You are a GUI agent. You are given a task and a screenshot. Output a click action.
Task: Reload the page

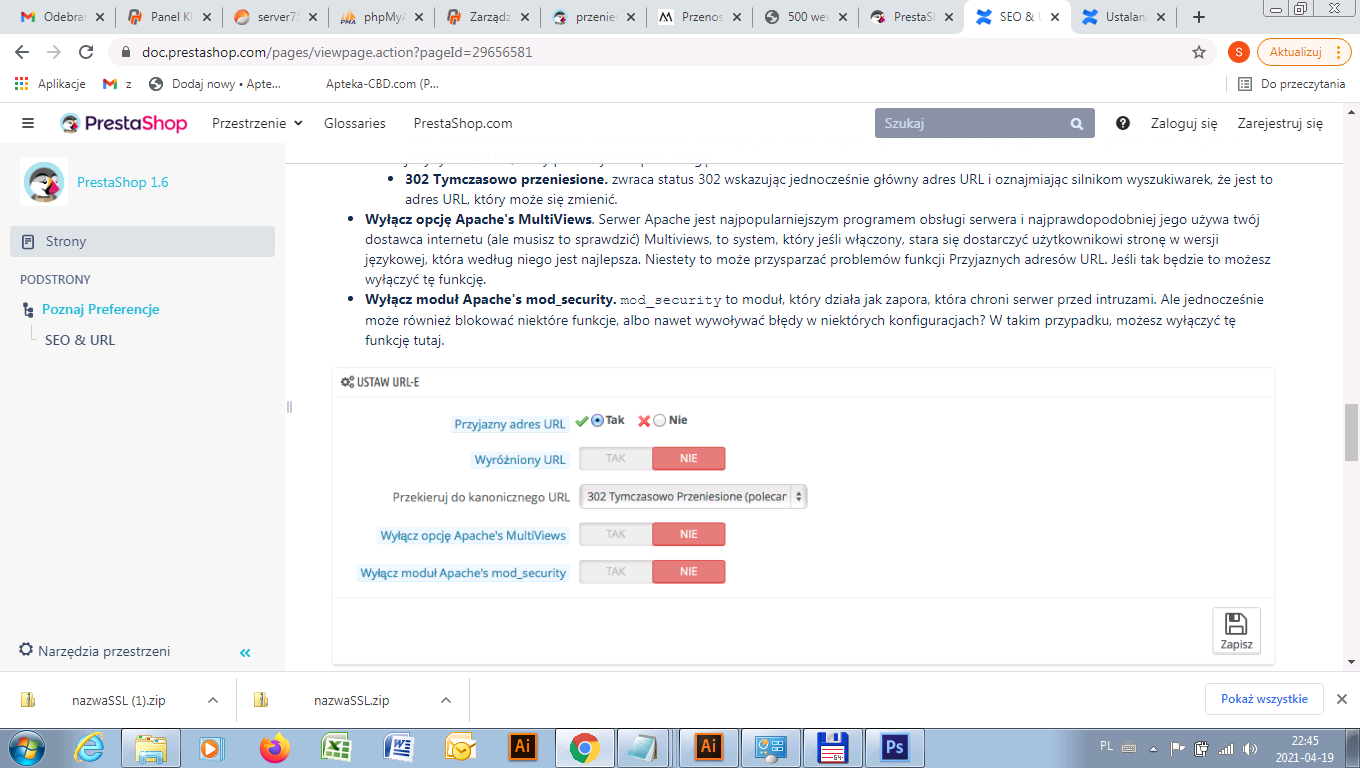[86, 52]
